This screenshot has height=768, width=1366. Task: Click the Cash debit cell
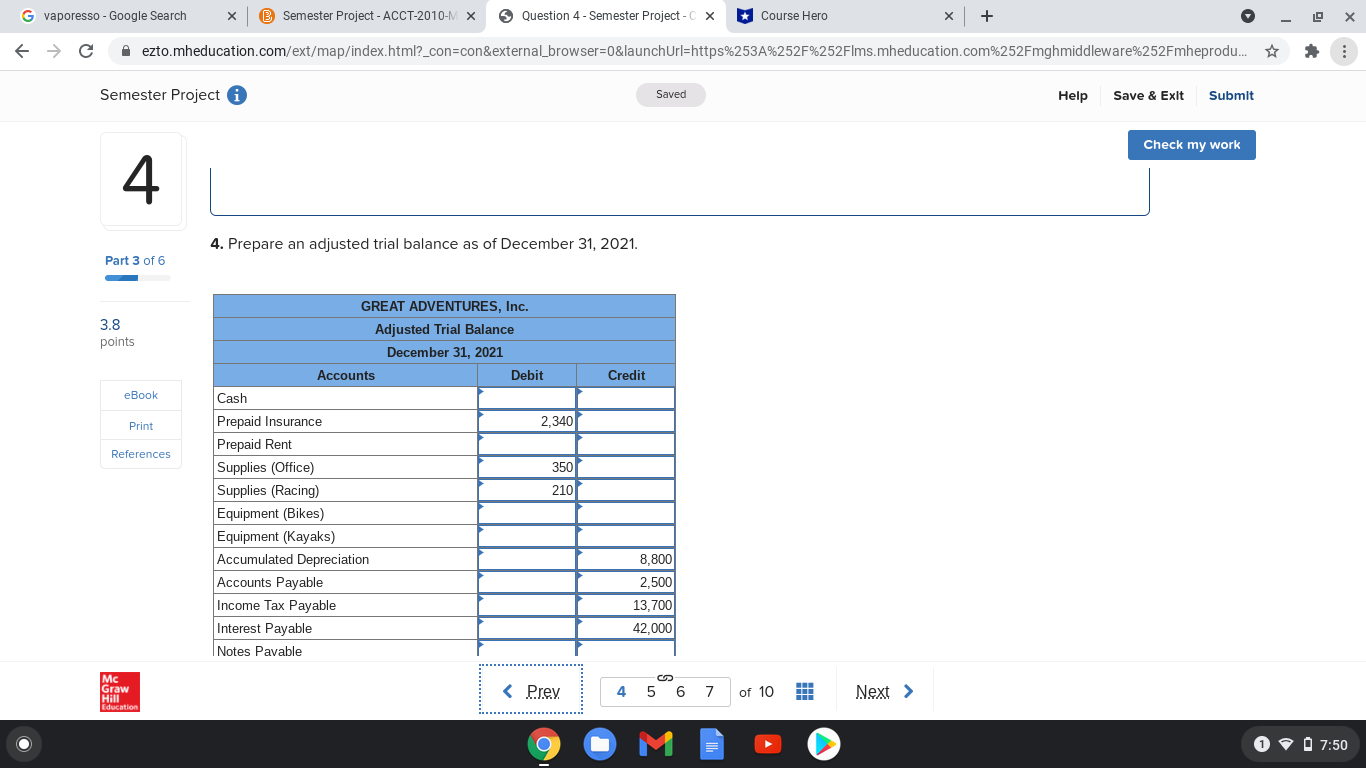click(x=527, y=398)
